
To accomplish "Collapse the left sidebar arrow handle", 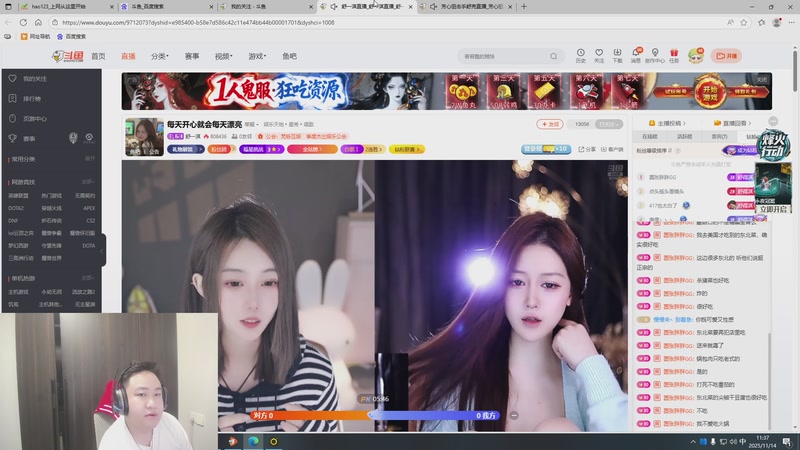I will 102,251.
